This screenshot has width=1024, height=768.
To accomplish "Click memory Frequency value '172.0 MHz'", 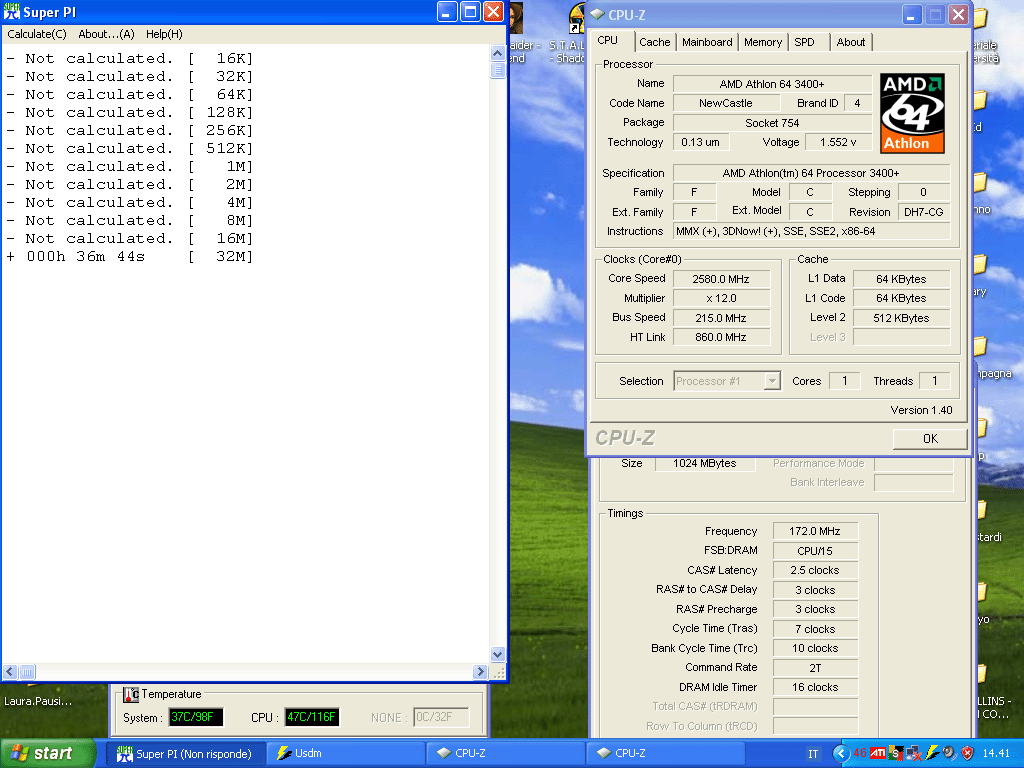I will coord(815,531).
